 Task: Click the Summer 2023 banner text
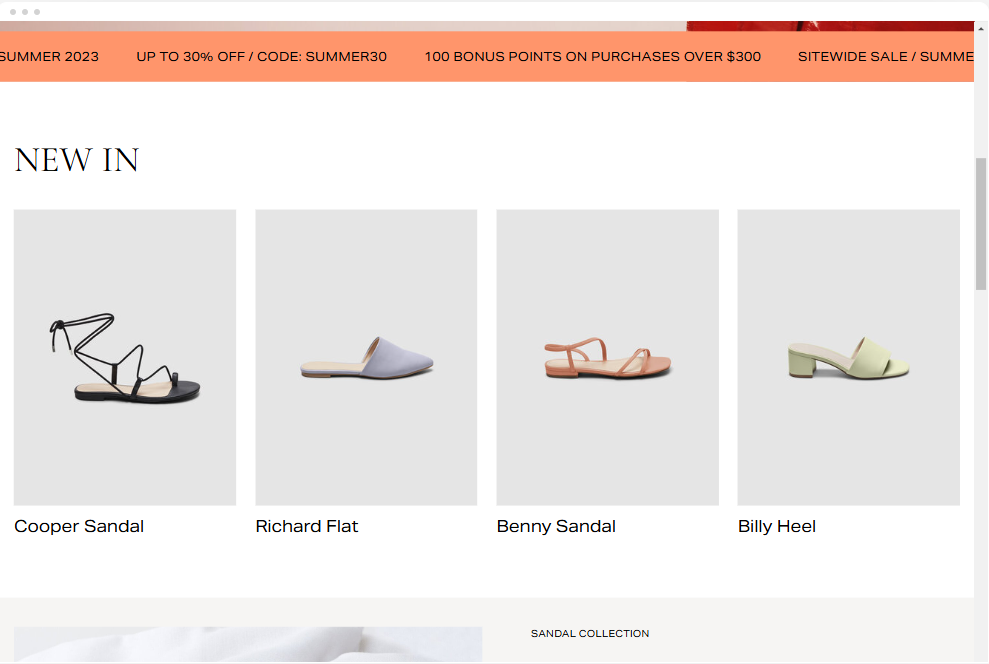coord(49,56)
